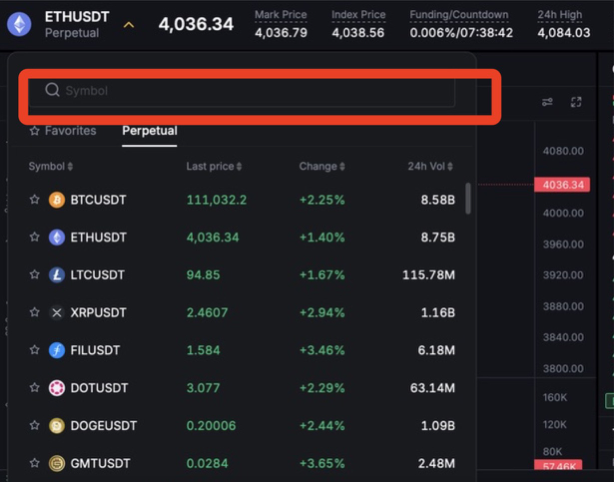Click the Litecoin coin icon in the LTCUSDT row
This screenshot has width=614, height=482.
pyautogui.click(x=57, y=275)
